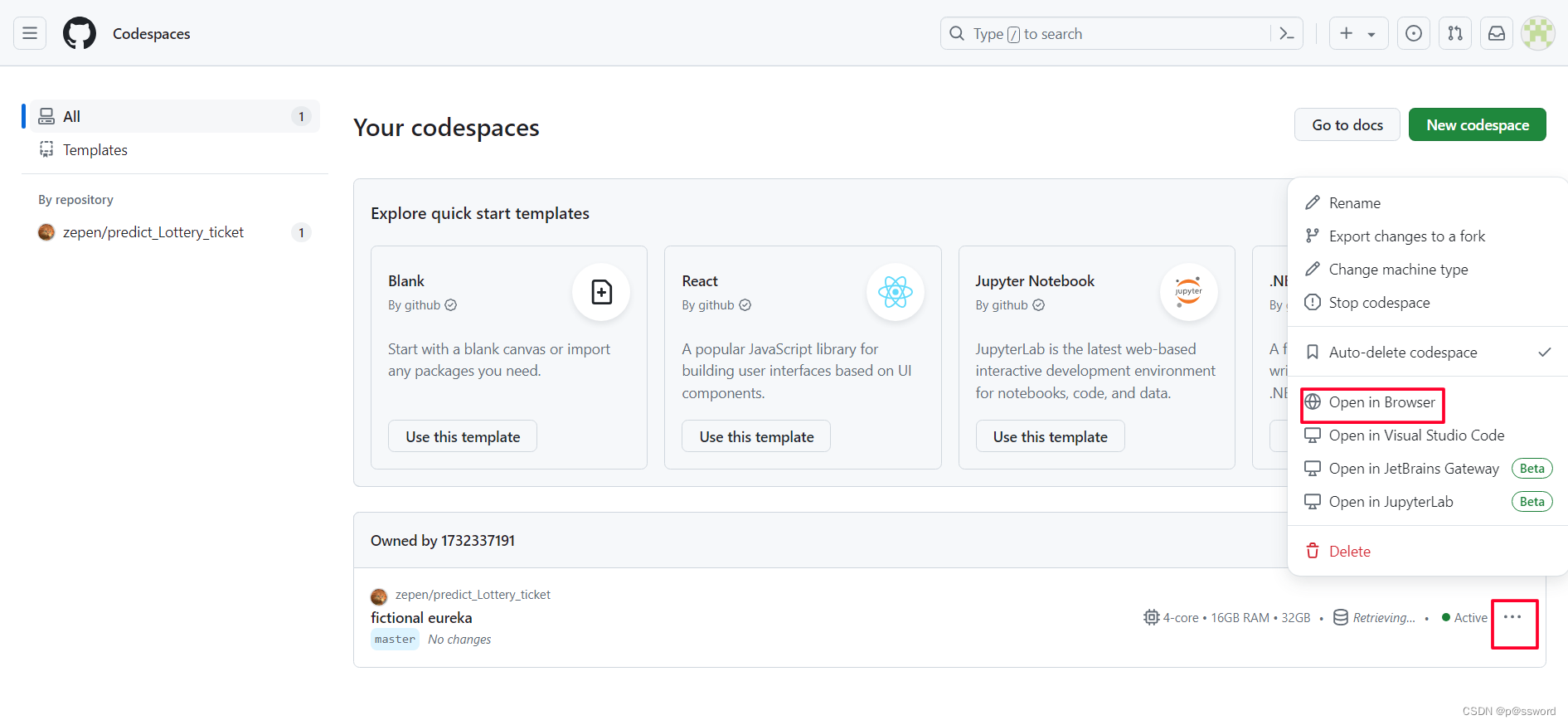Click the create new plus icon
Screen dimensions: 1568x725
tap(1347, 33)
